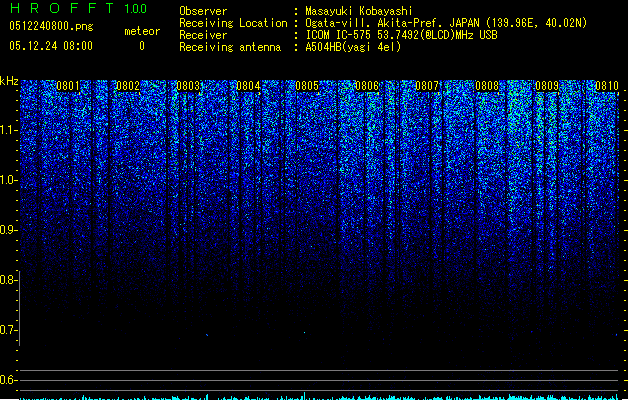
Task: Click antenna text A504HB(yagi 4el)
Action: 353,47
